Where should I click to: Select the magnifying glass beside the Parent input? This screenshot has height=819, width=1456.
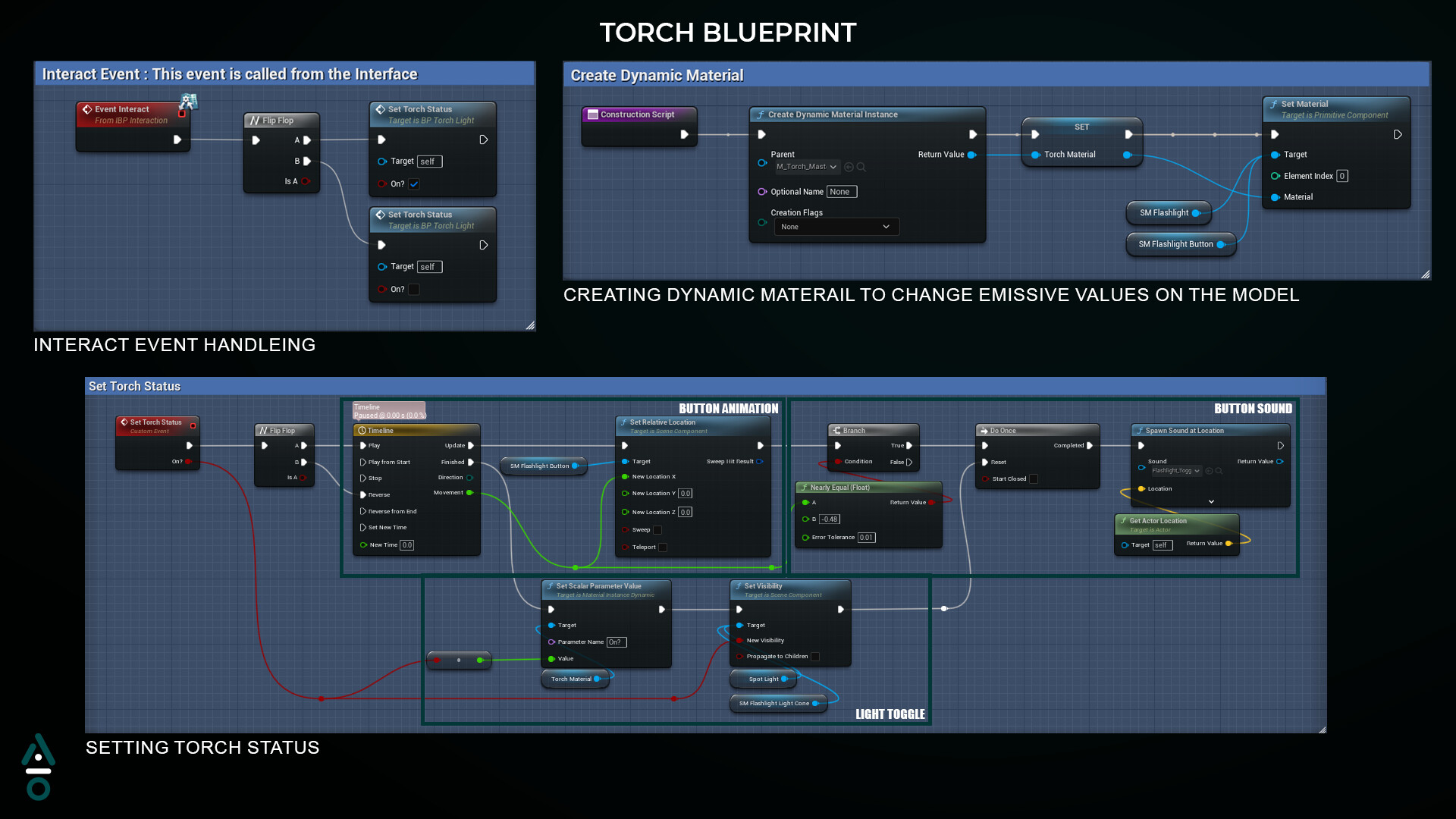click(x=861, y=168)
